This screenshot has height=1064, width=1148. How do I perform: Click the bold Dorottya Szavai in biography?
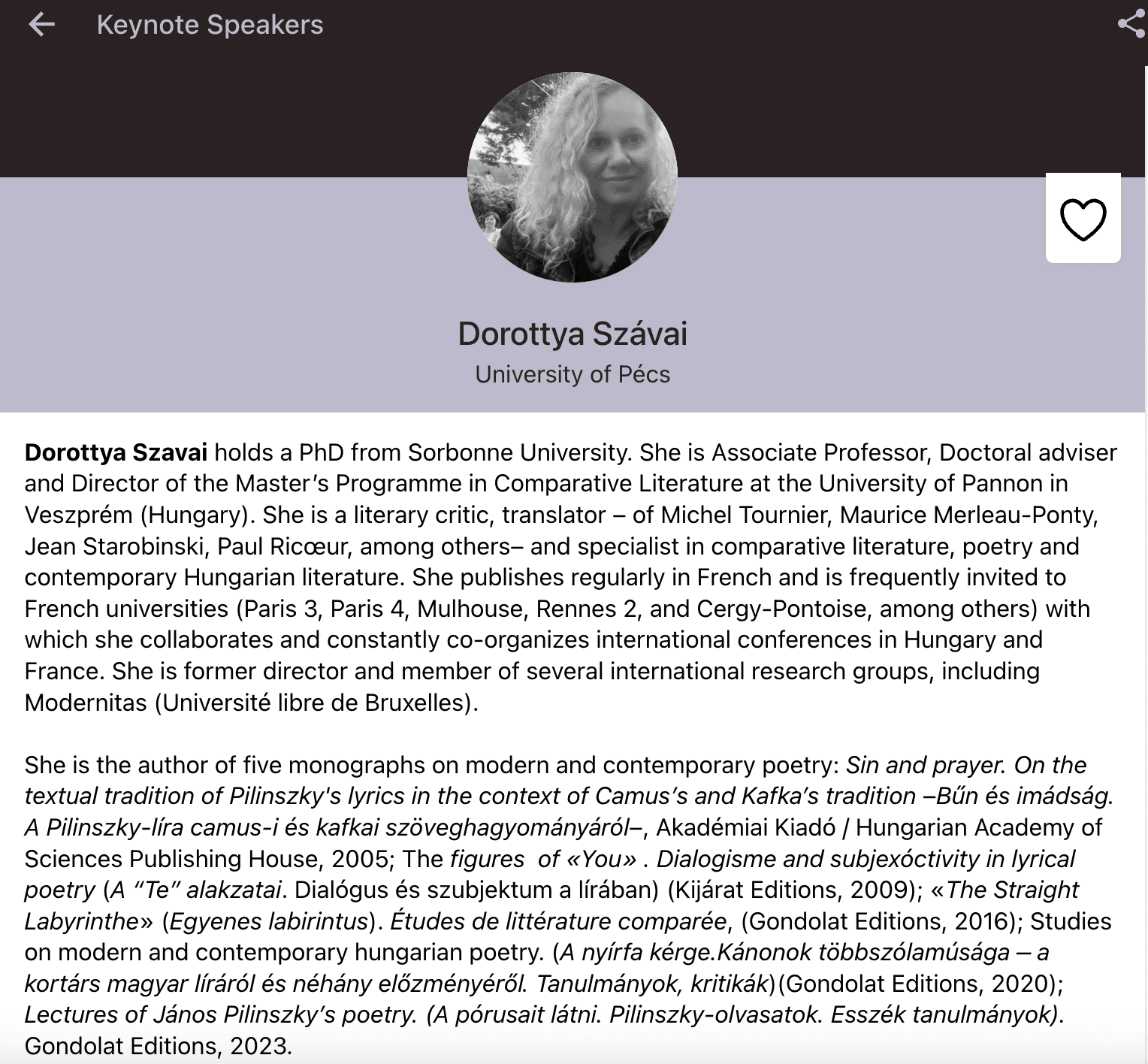click(x=116, y=452)
